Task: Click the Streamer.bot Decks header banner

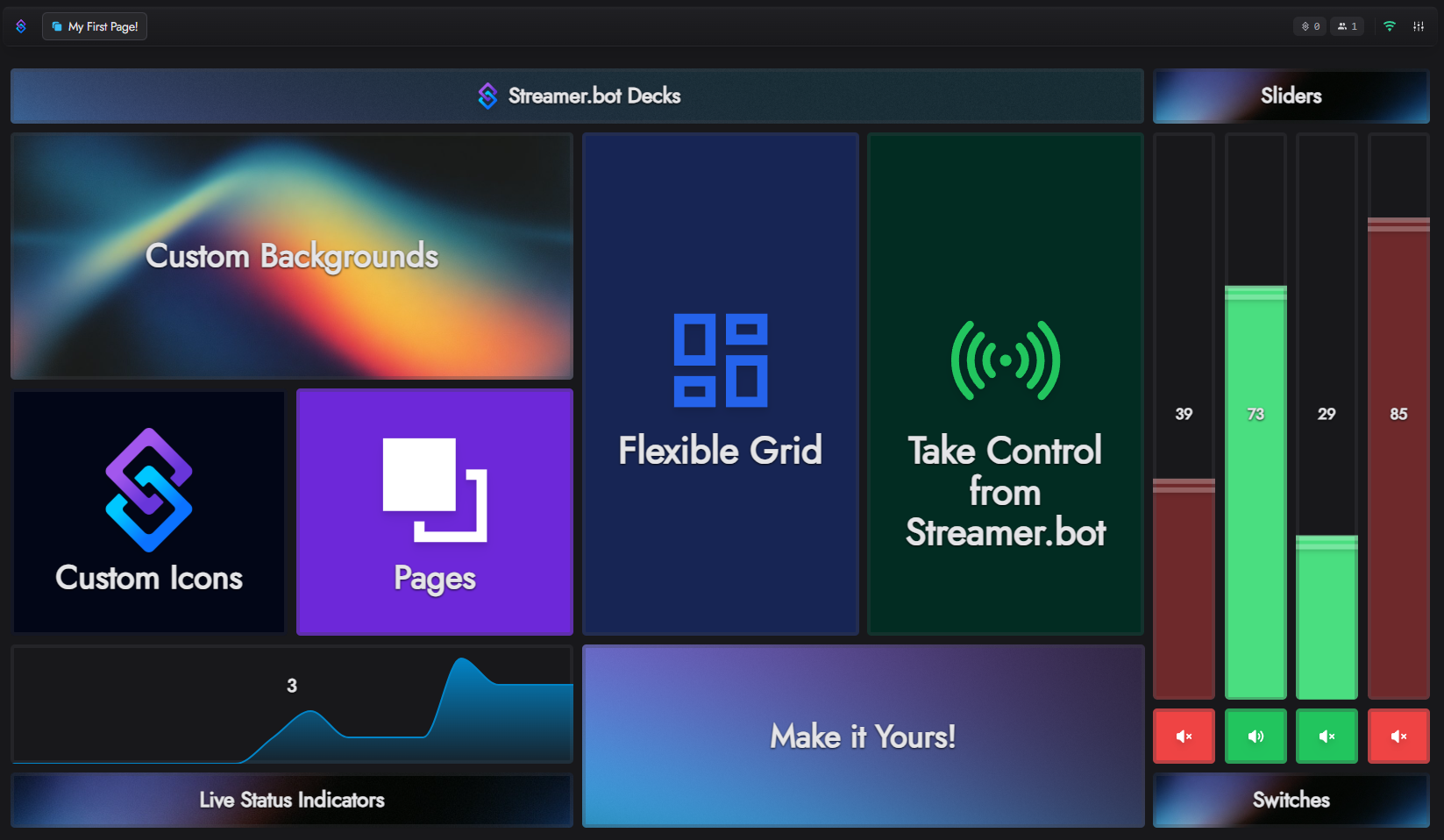Action: [x=577, y=96]
